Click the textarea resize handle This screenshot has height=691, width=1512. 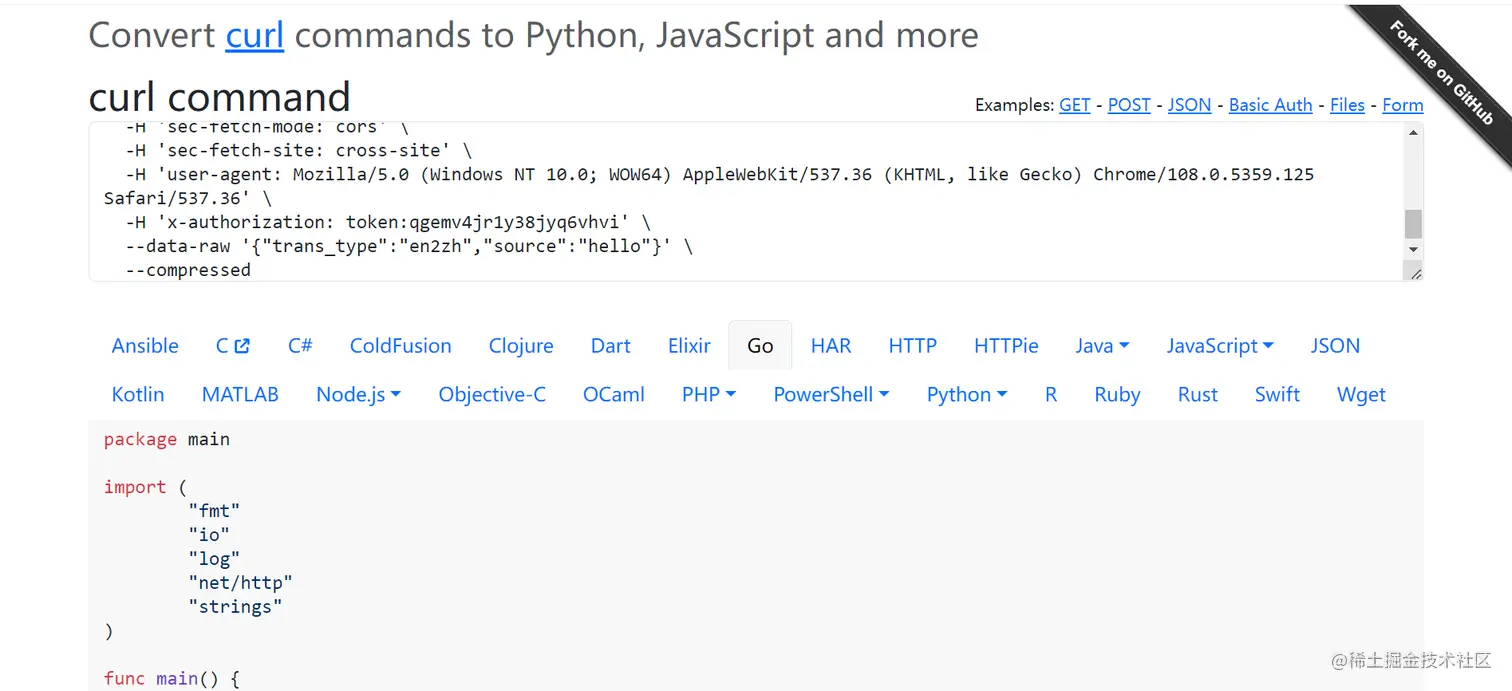click(1415, 273)
